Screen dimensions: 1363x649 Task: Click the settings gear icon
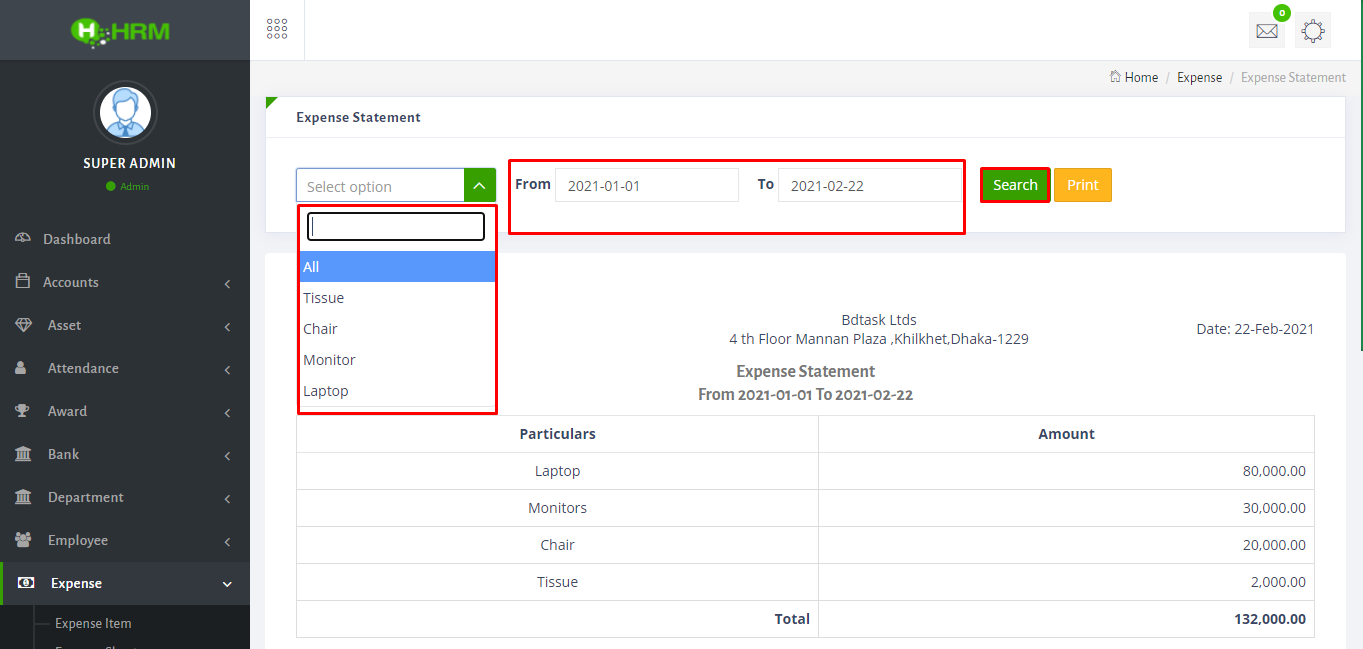[1312, 30]
